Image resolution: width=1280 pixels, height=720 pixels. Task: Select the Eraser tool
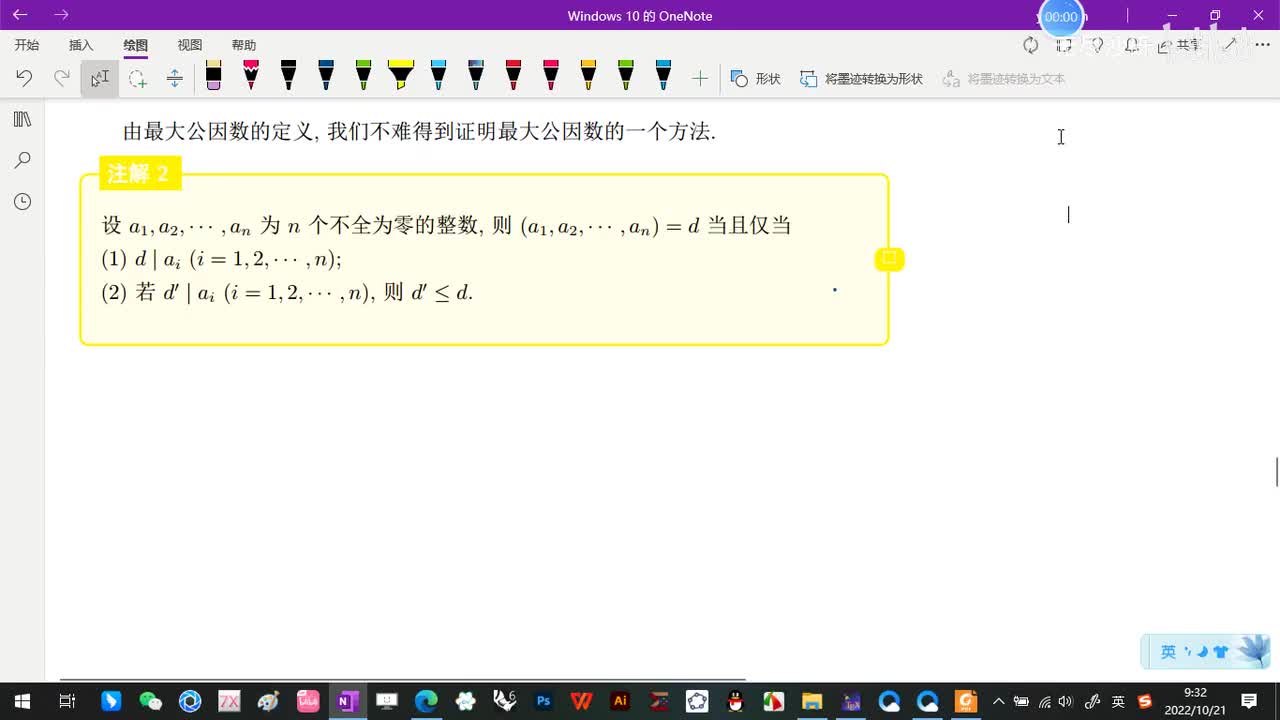click(x=213, y=75)
